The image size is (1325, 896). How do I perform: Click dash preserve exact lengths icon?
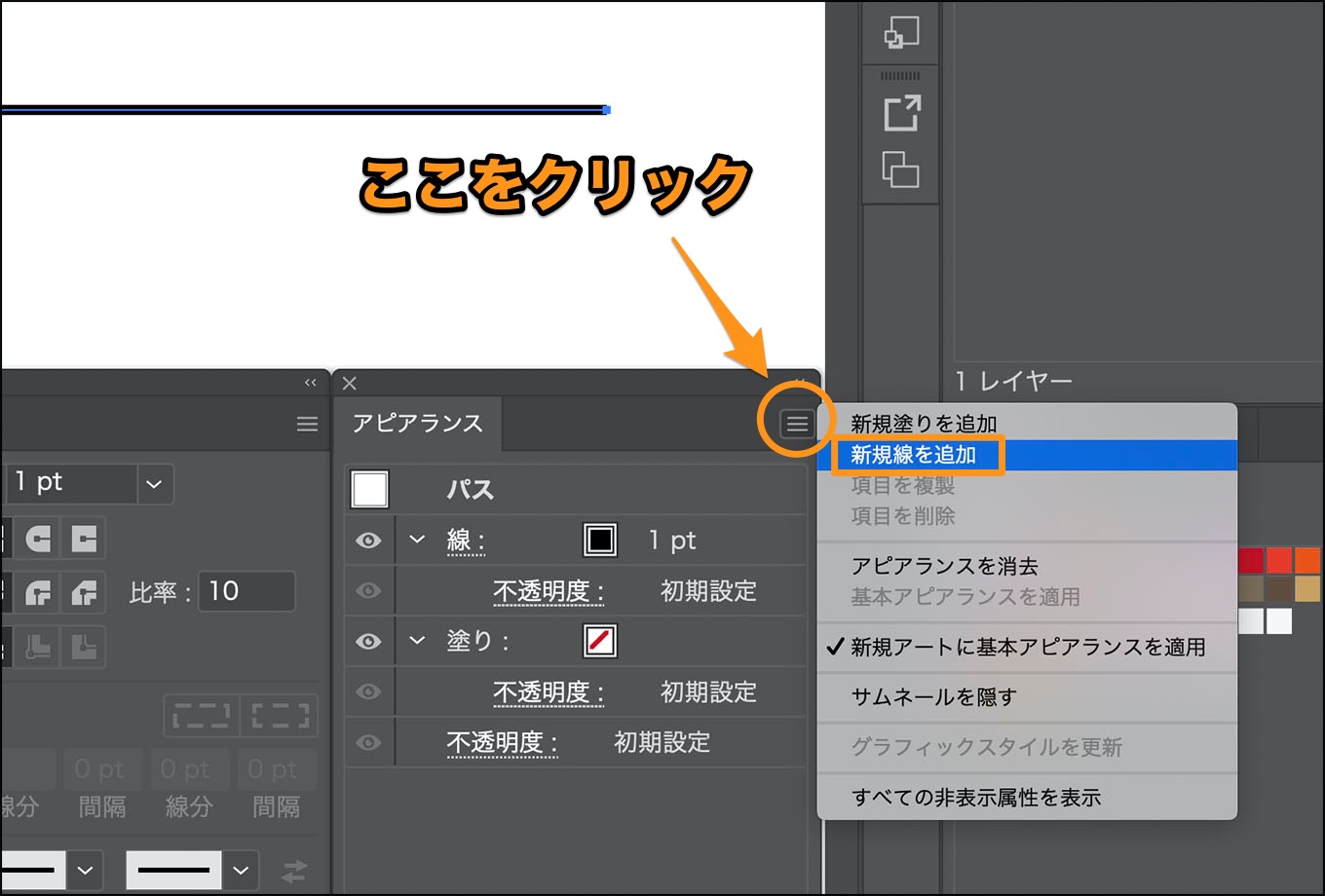pos(202,716)
